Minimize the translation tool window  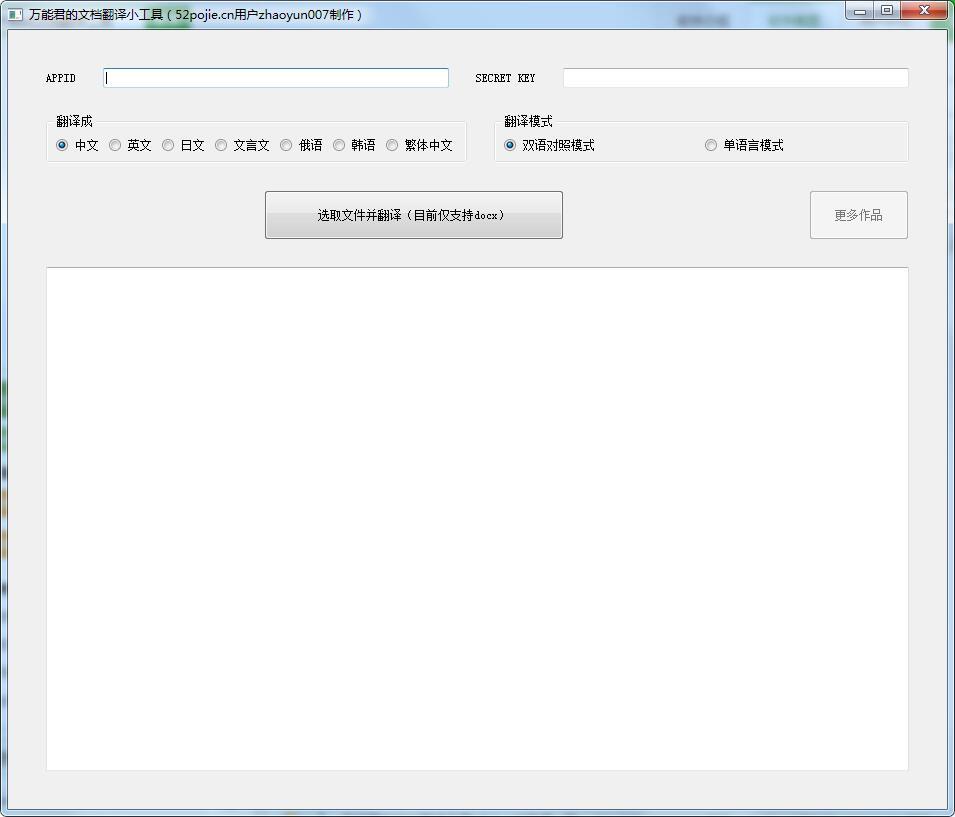(860, 11)
